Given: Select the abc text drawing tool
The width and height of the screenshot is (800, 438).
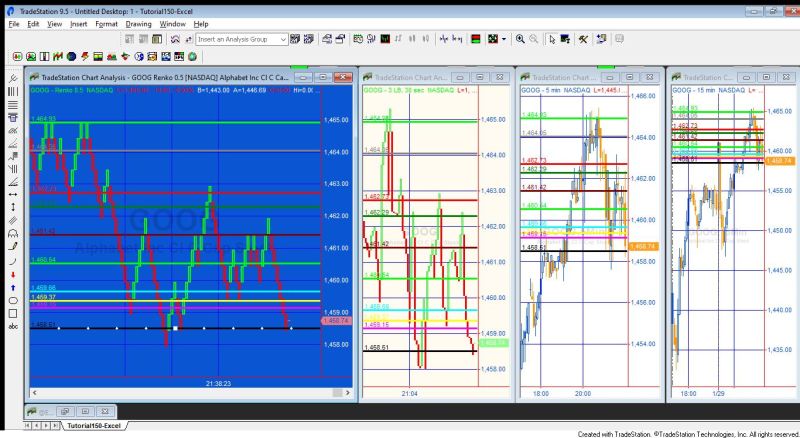Looking at the screenshot, I should [x=13, y=326].
